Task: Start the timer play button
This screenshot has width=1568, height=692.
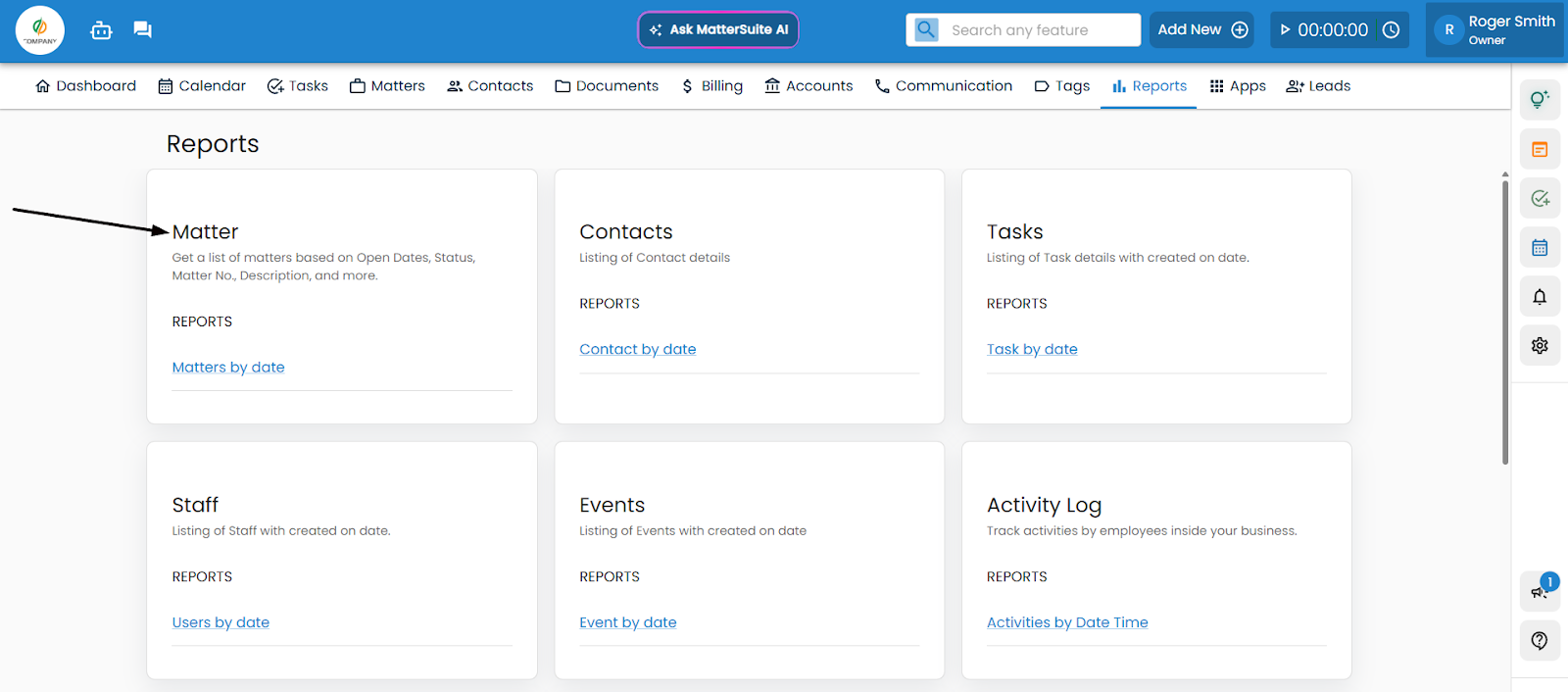Action: click(1285, 30)
